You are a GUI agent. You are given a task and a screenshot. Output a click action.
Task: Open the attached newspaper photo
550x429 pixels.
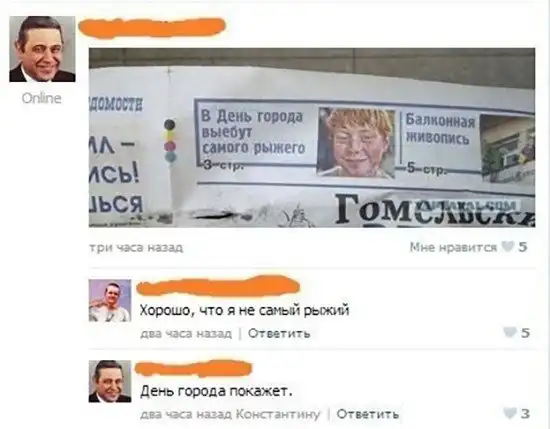[x=312, y=138]
